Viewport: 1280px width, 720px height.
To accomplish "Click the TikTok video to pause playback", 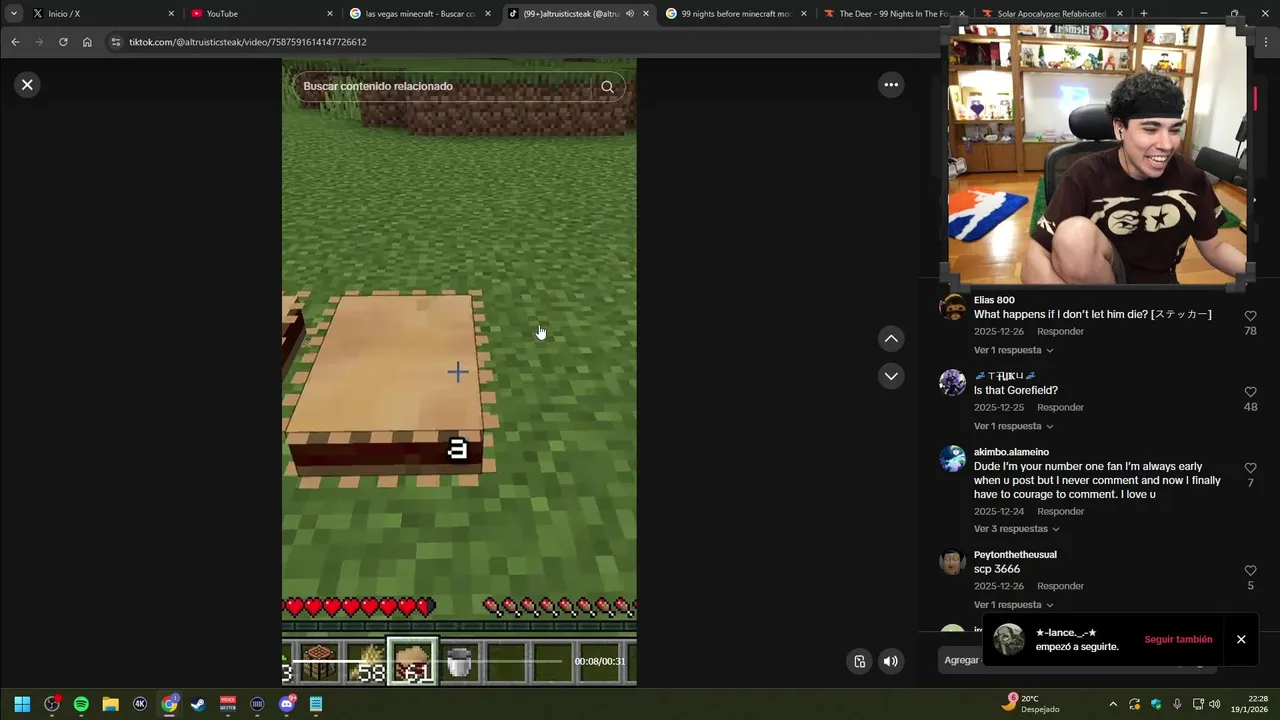I will pyautogui.click(x=459, y=372).
